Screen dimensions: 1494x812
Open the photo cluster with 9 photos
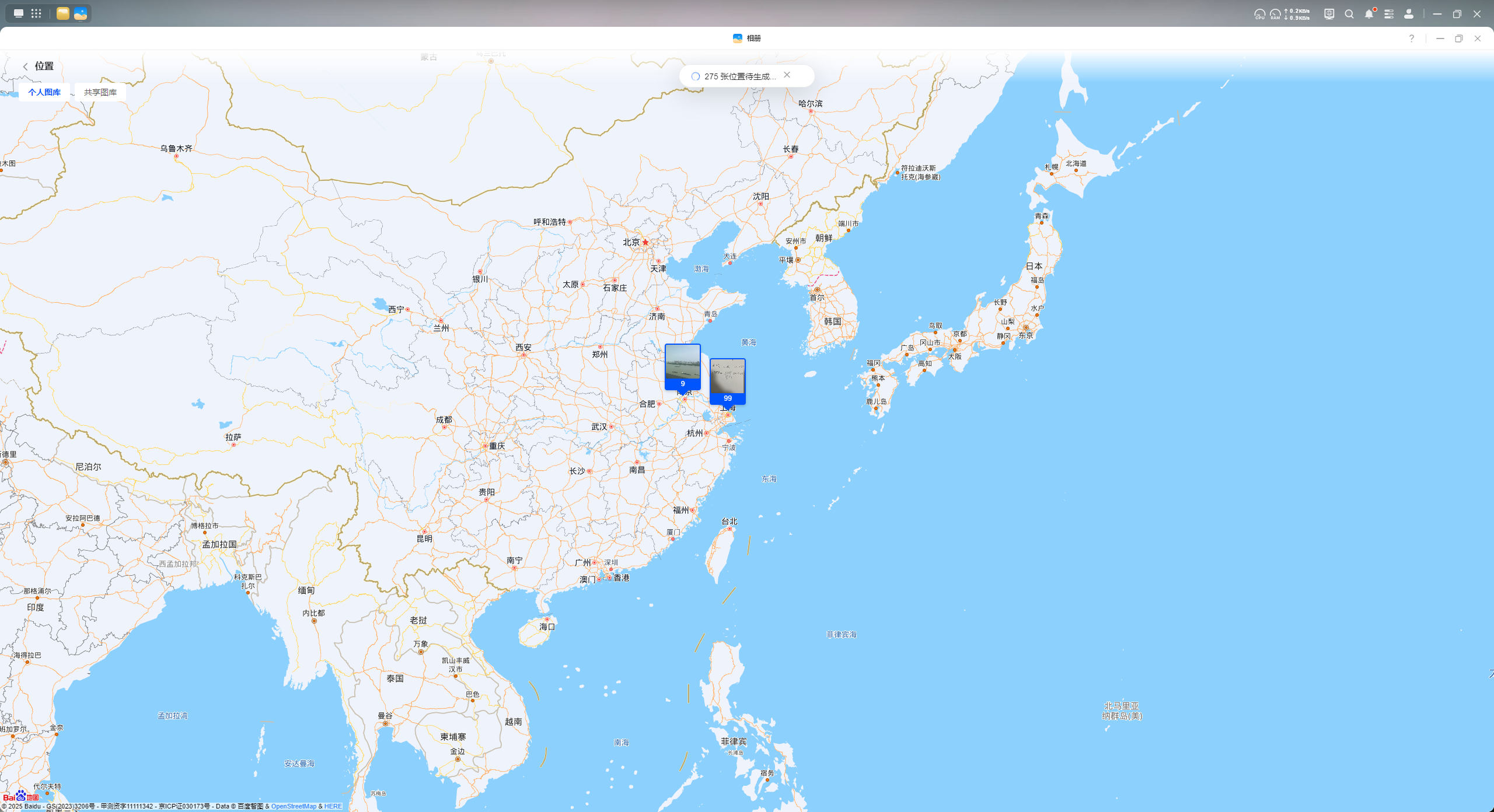[x=682, y=366]
